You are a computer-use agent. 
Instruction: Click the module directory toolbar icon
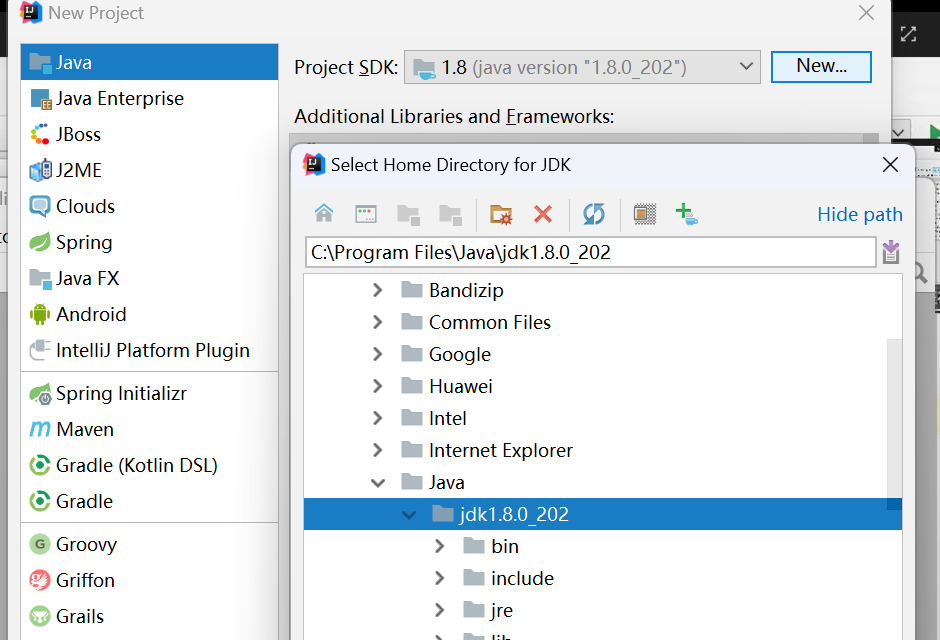(450, 214)
